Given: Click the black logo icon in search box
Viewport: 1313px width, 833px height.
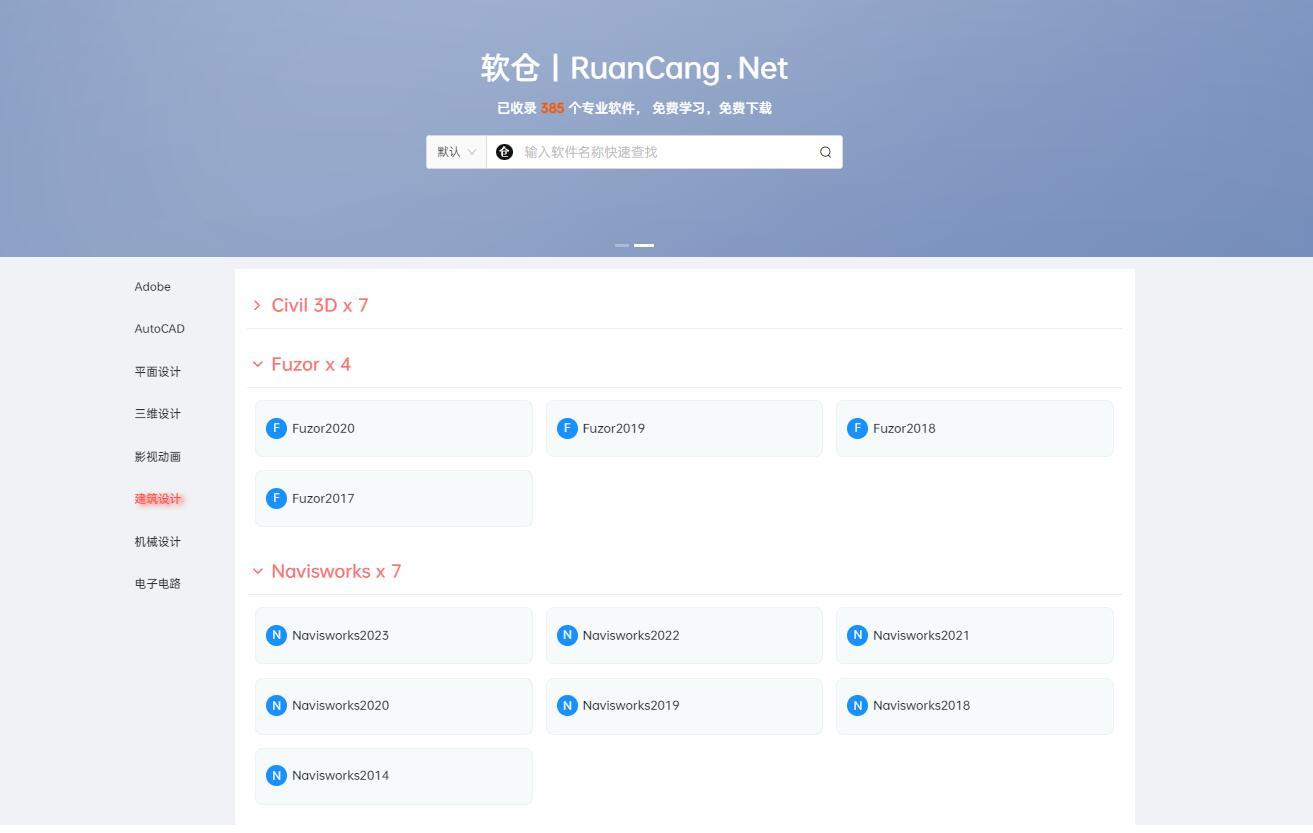Looking at the screenshot, I should pos(505,152).
